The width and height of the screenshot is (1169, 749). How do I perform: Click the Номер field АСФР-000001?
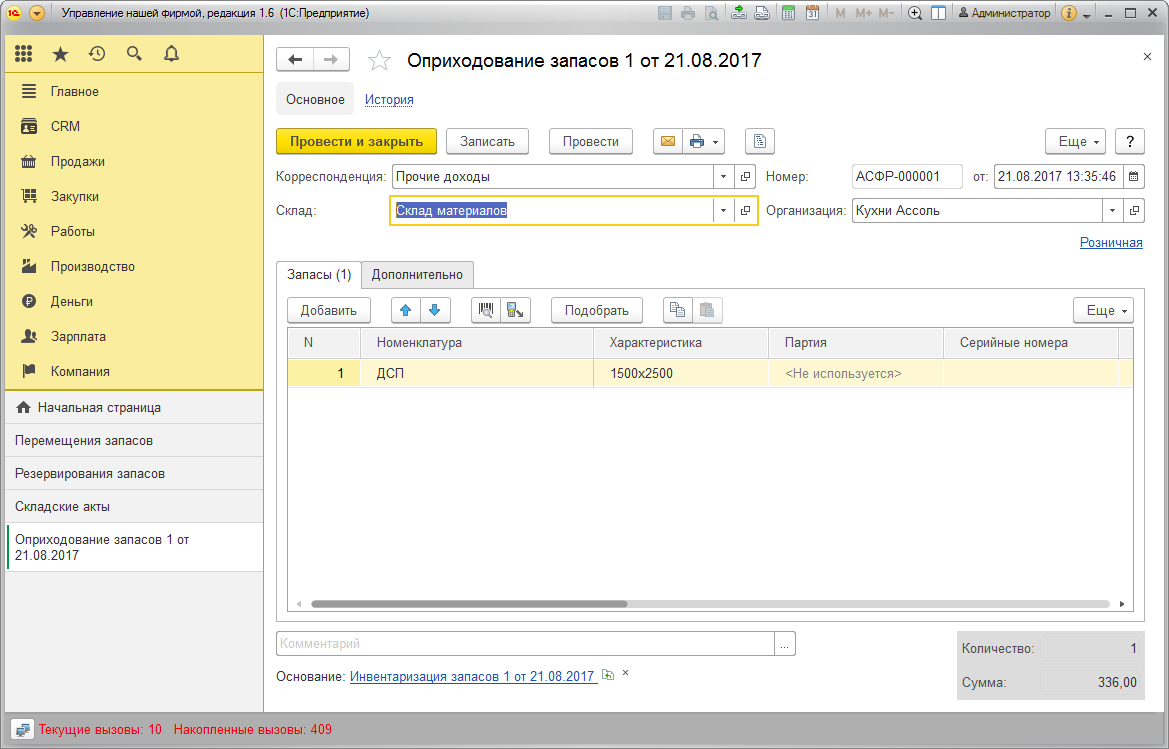coord(907,177)
